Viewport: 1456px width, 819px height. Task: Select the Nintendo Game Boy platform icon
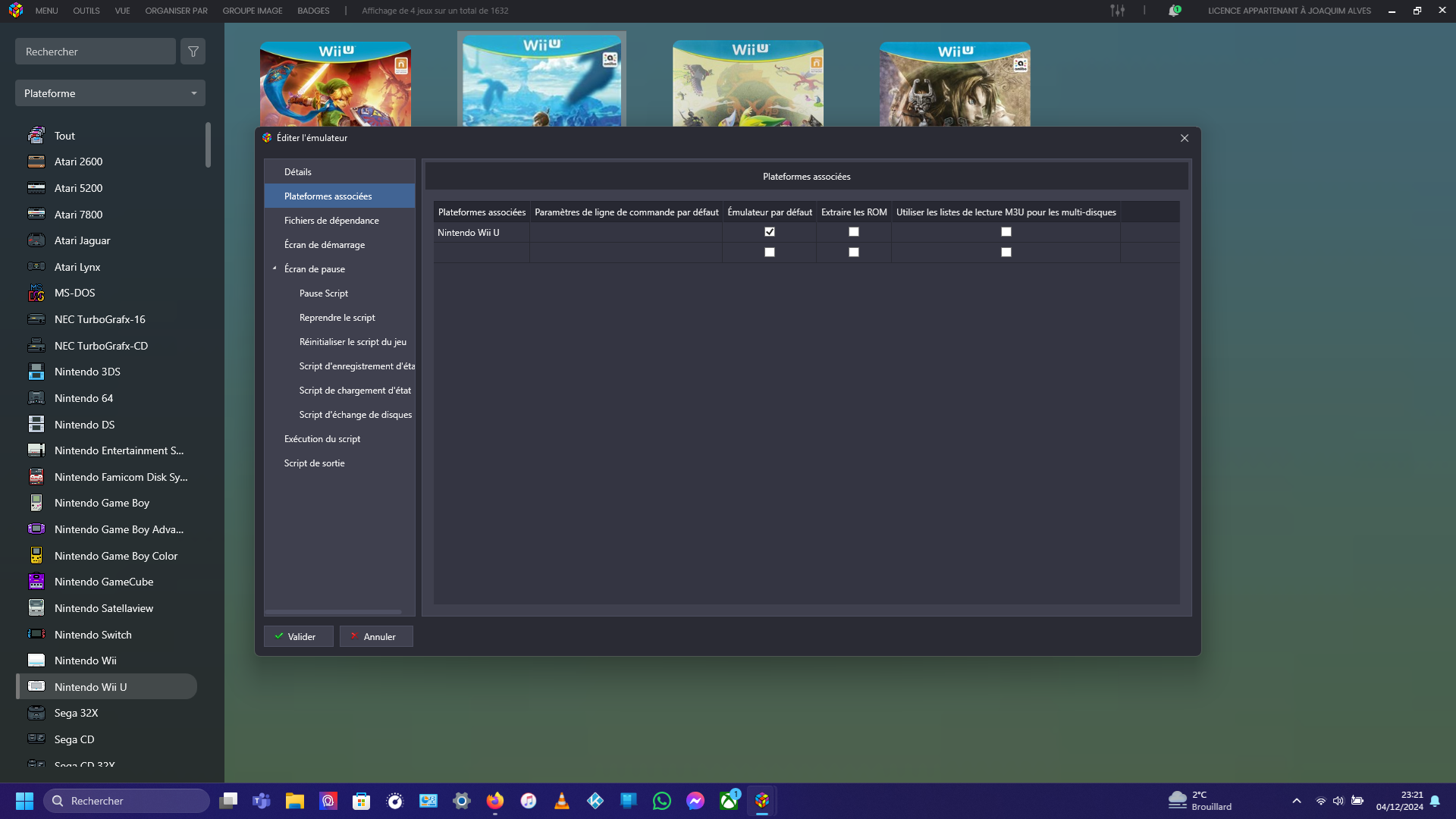36,503
